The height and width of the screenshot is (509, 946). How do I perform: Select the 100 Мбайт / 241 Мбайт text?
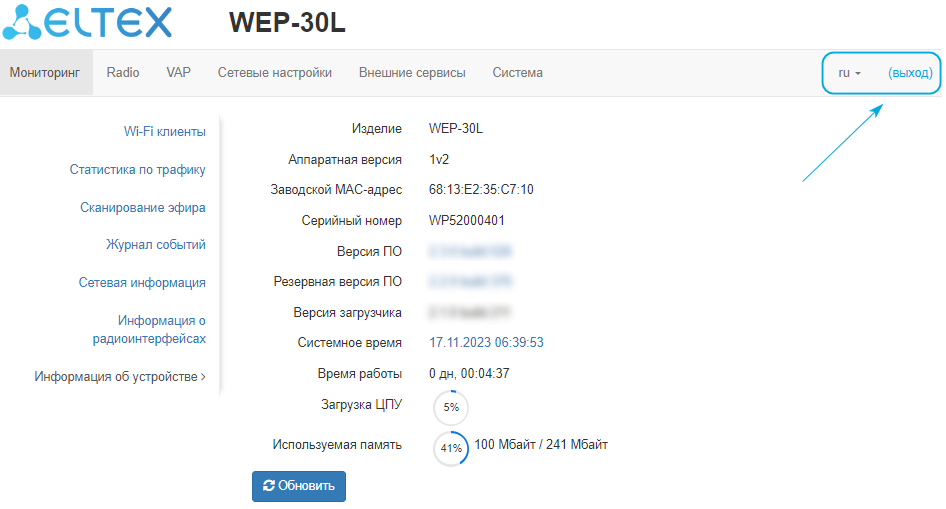[541, 444]
